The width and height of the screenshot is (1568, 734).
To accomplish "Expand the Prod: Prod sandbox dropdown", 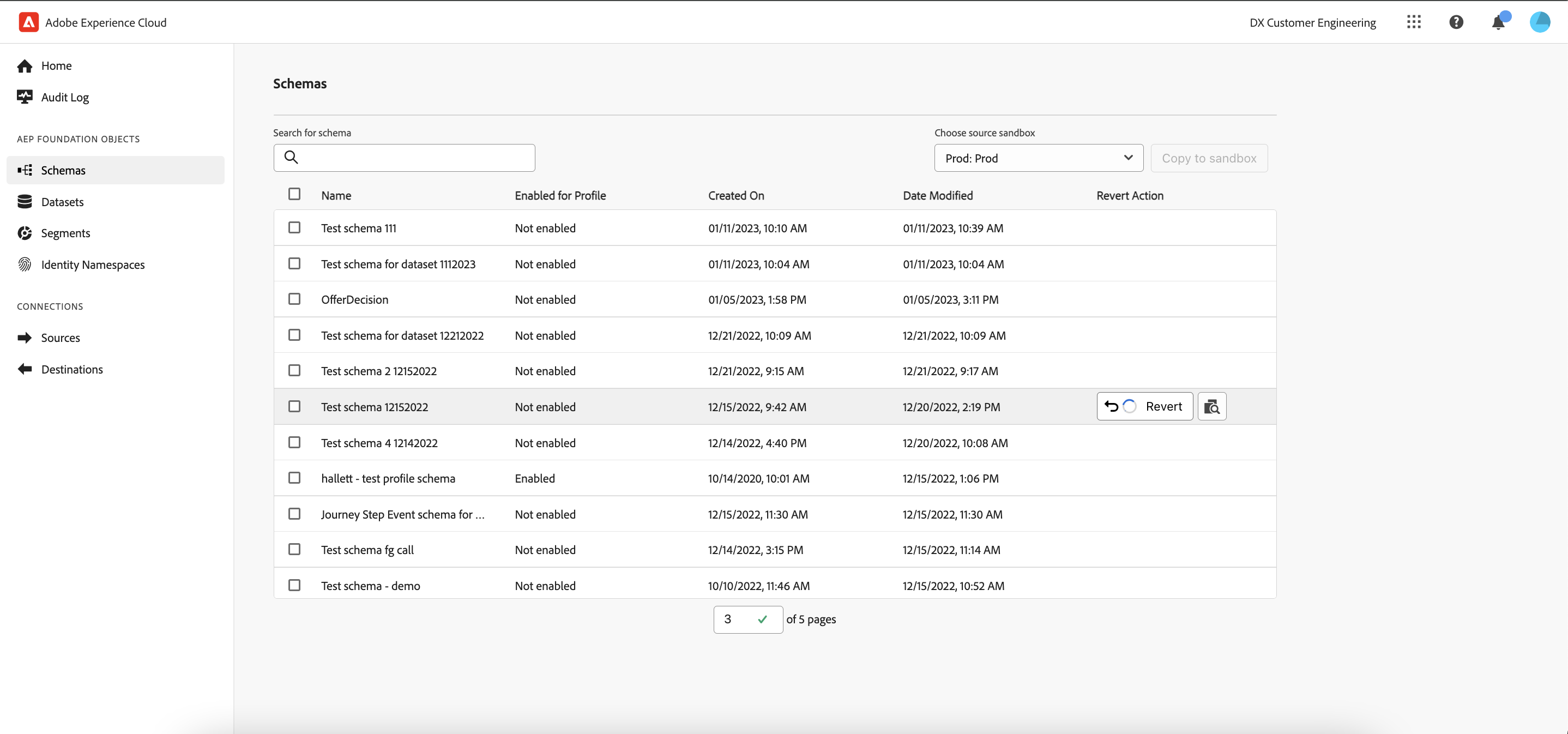I will pyautogui.click(x=1038, y=158).
